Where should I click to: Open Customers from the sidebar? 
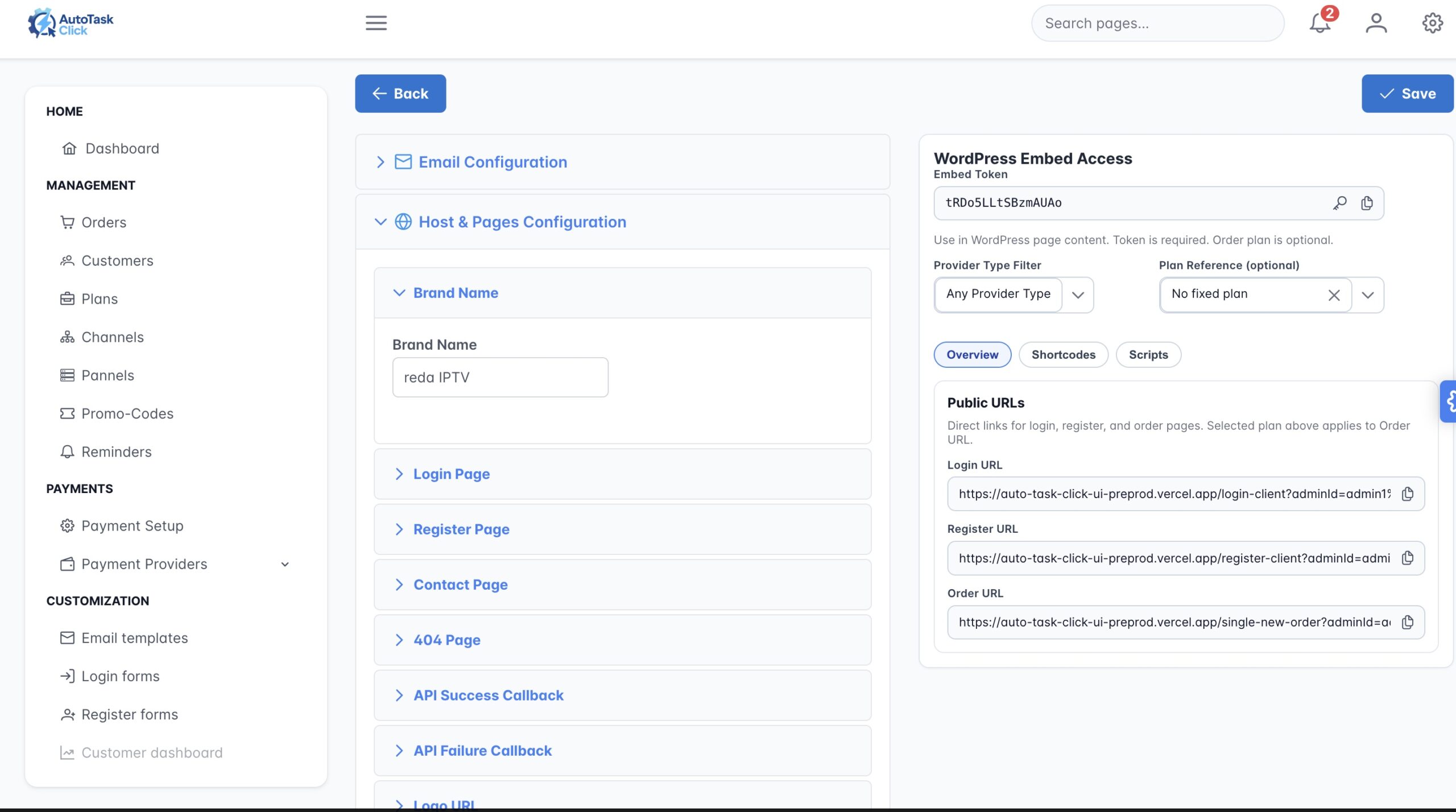click(x=107, y=260)
